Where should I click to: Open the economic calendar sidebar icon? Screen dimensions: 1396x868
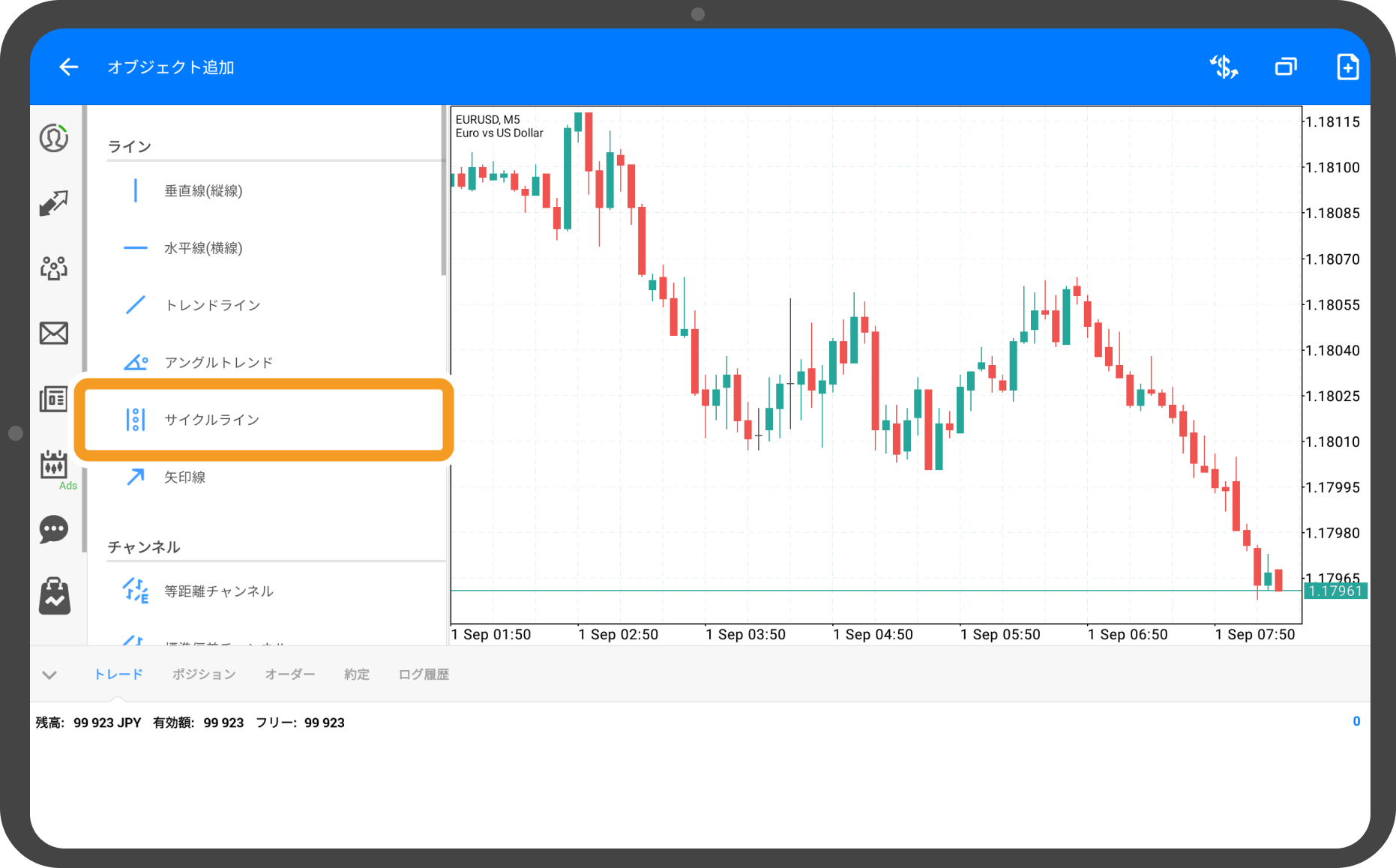point(54,465)
